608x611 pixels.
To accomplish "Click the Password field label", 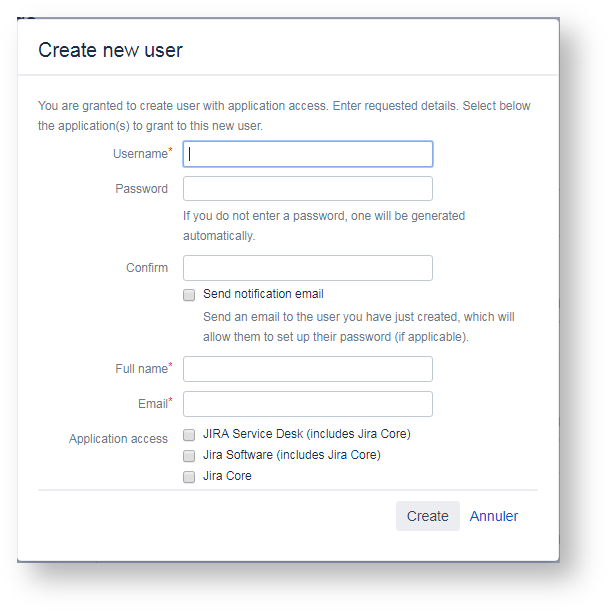I will (x=142, y=189).
